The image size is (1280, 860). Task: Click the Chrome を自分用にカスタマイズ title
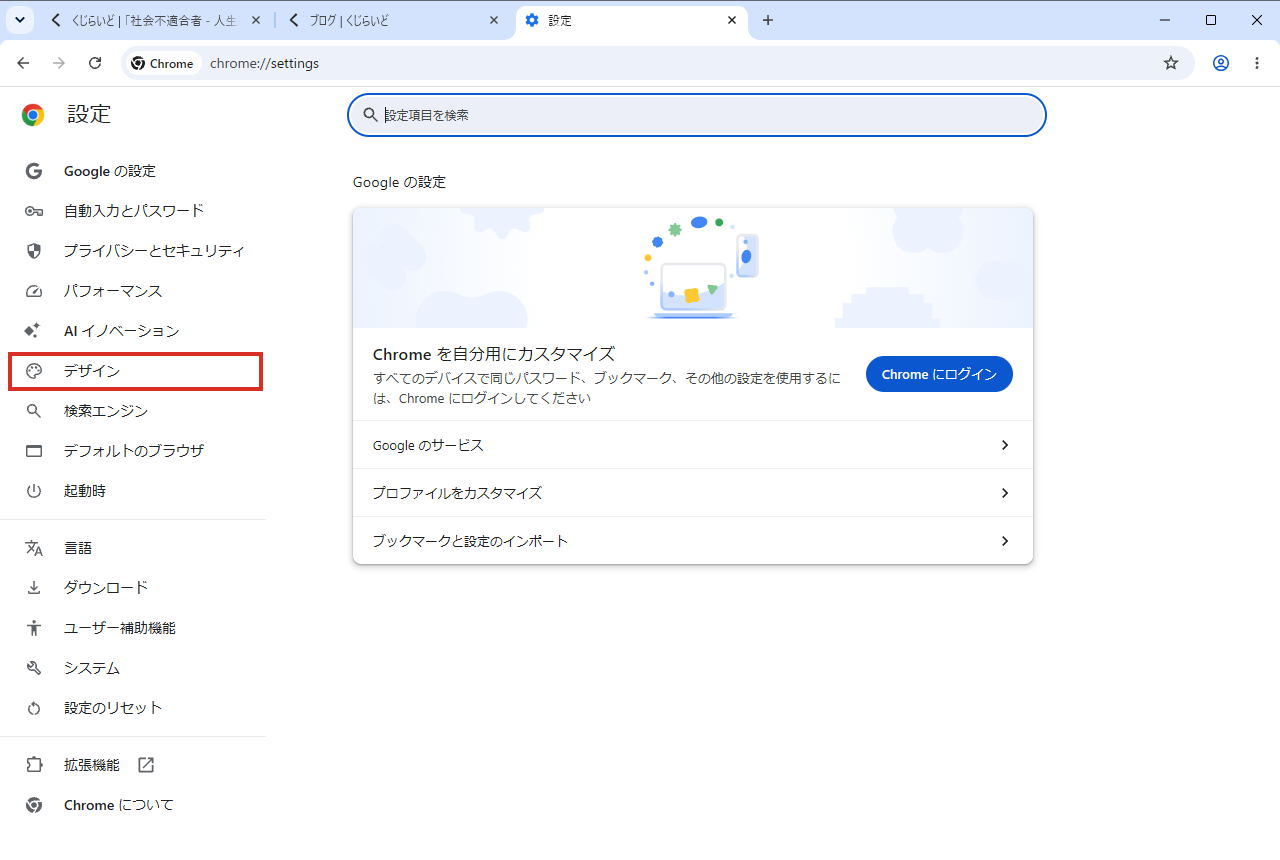(493, 354)
